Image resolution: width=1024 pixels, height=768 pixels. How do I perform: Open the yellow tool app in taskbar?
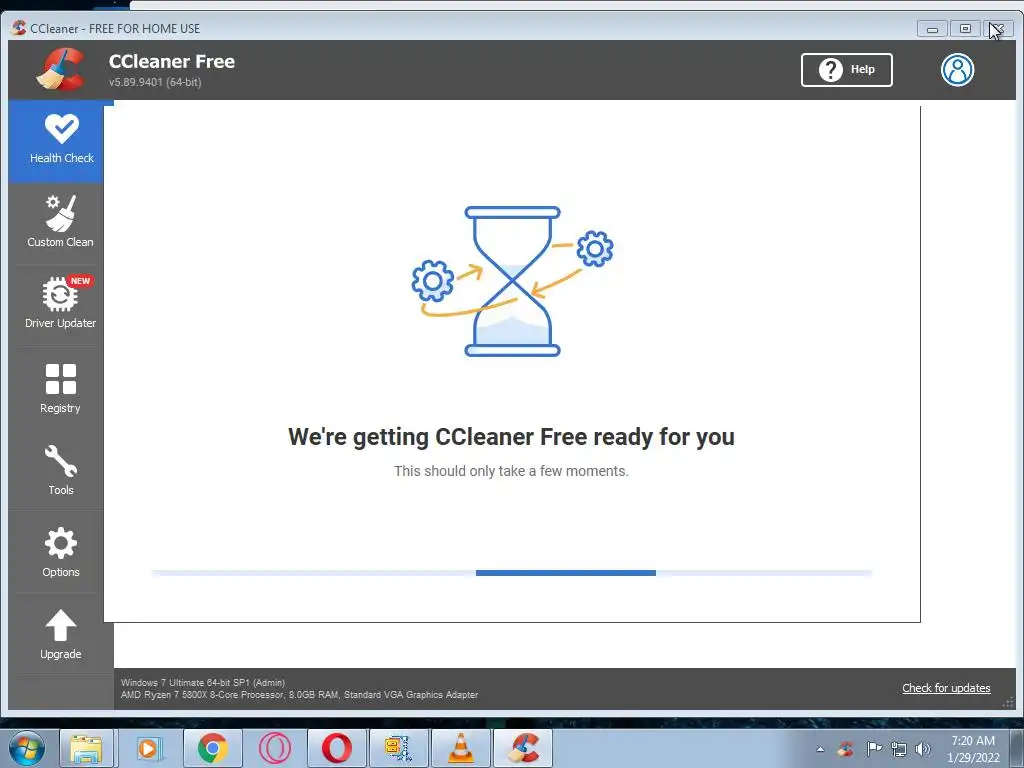click(398, 748)
